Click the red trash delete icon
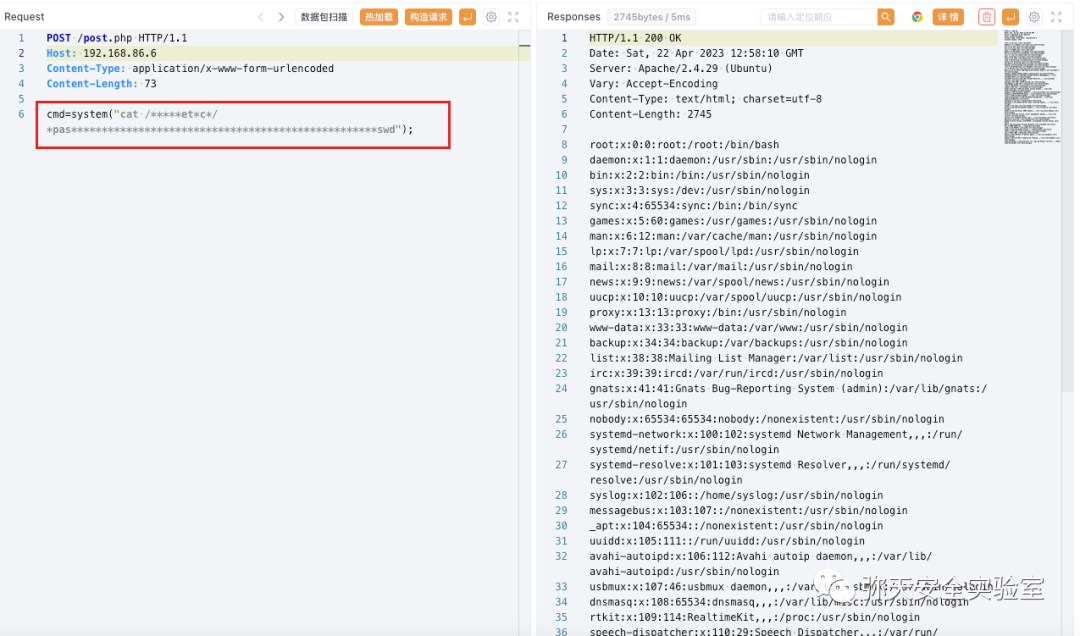 coord(986,17)
